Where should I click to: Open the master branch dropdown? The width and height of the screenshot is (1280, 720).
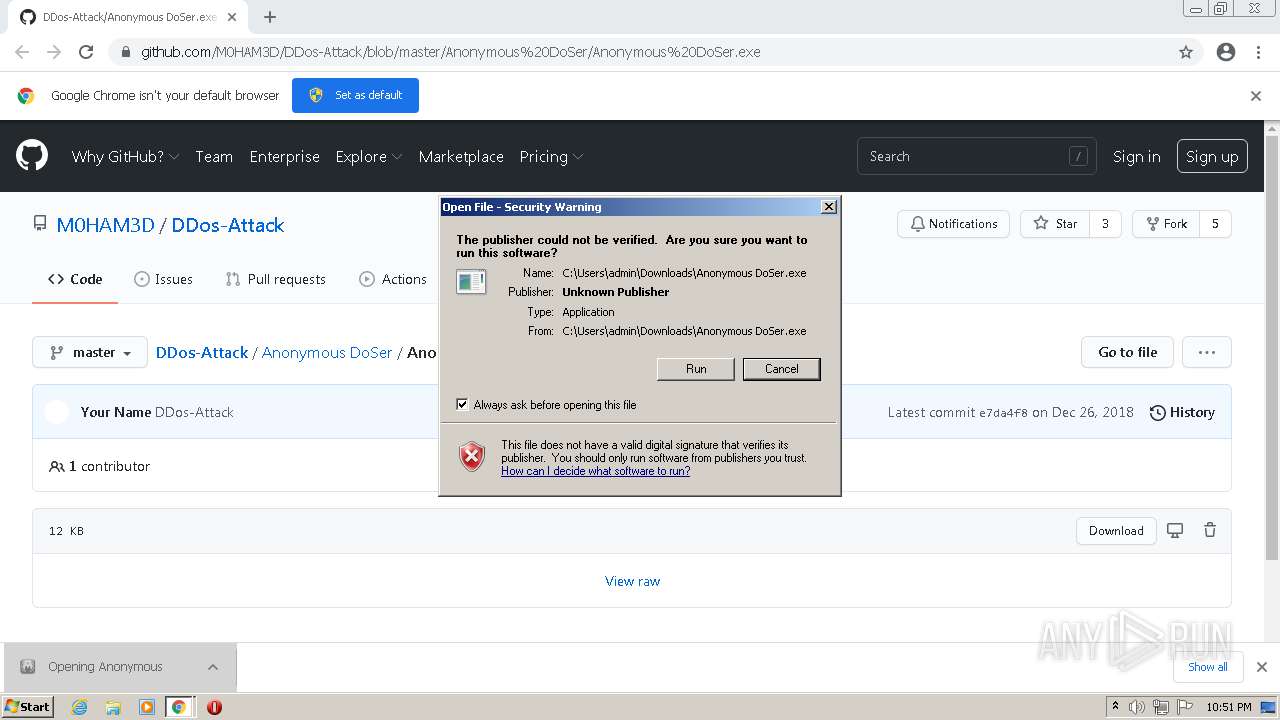90,352
